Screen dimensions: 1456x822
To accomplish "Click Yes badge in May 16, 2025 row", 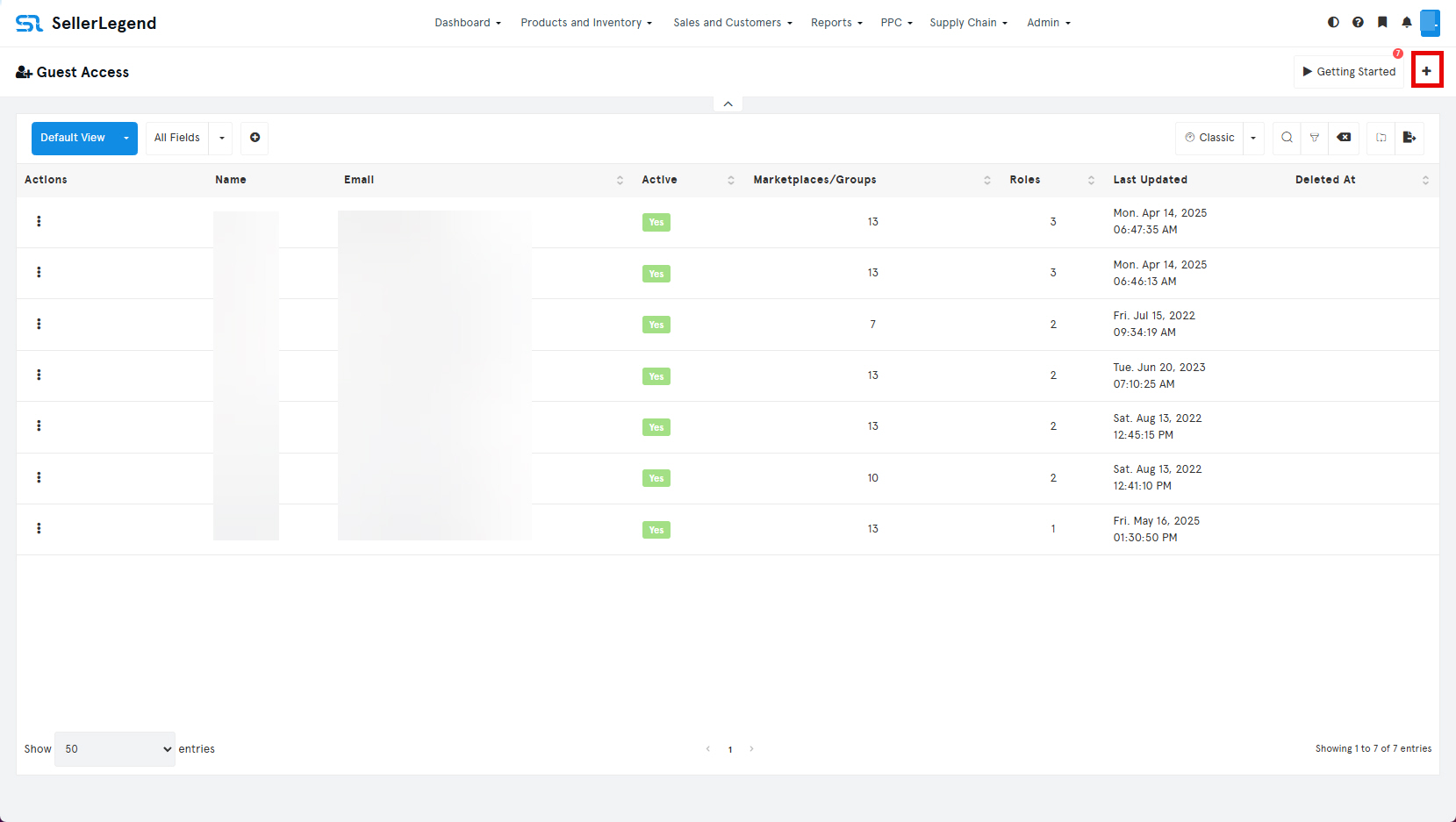I will click(x=656, y=530).
